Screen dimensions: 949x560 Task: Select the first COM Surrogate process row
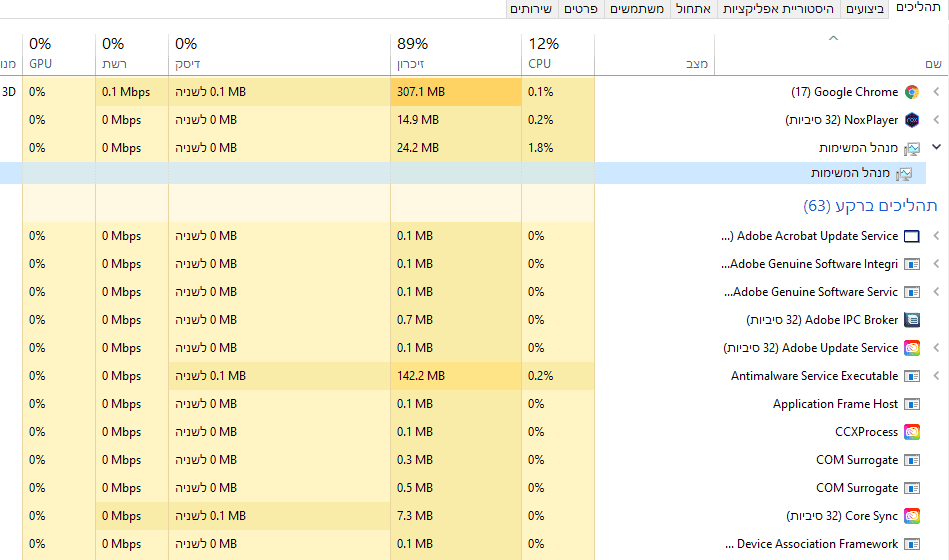[857, 460]
